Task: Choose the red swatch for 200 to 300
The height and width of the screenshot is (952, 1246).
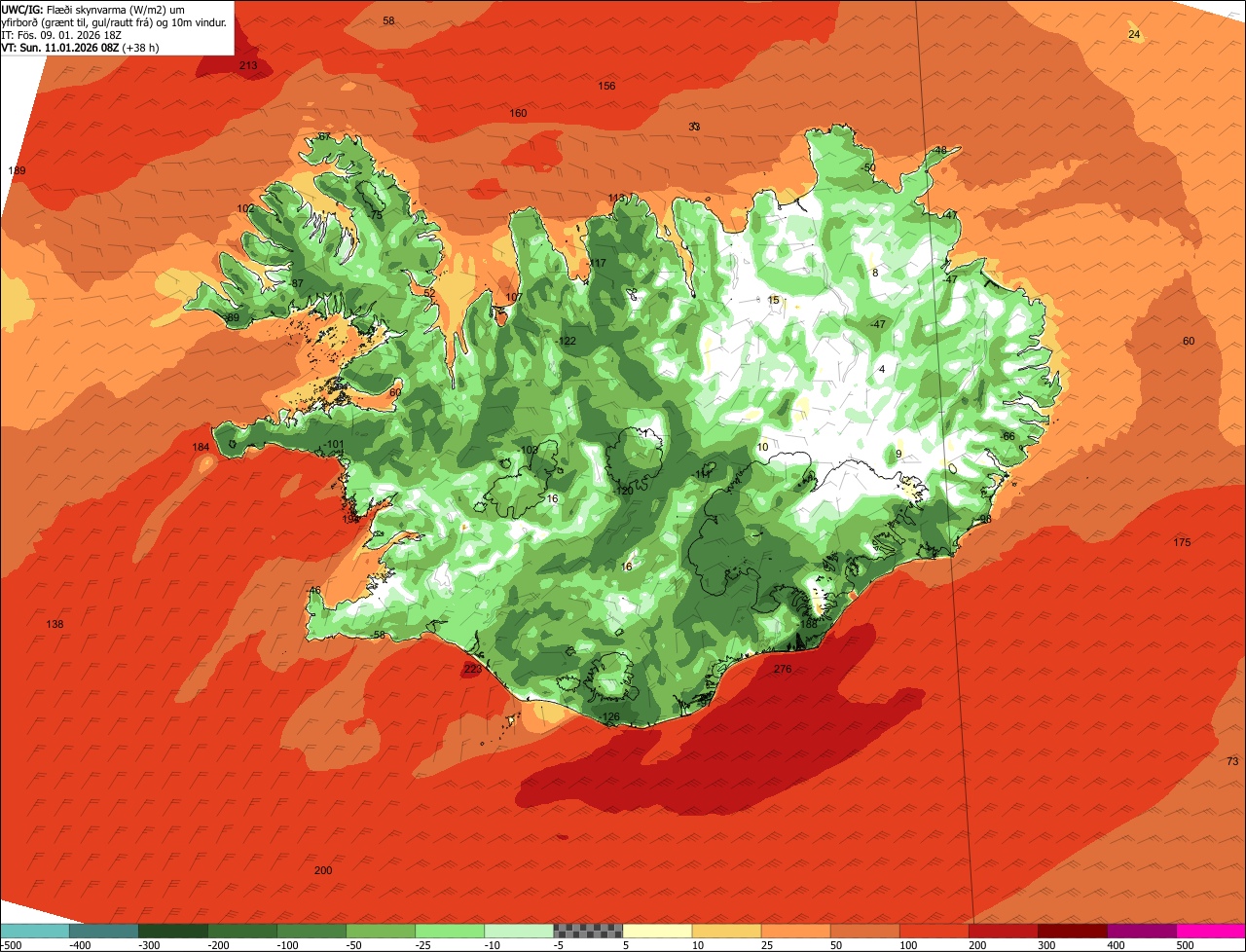Action: (x=1003, y=931)
